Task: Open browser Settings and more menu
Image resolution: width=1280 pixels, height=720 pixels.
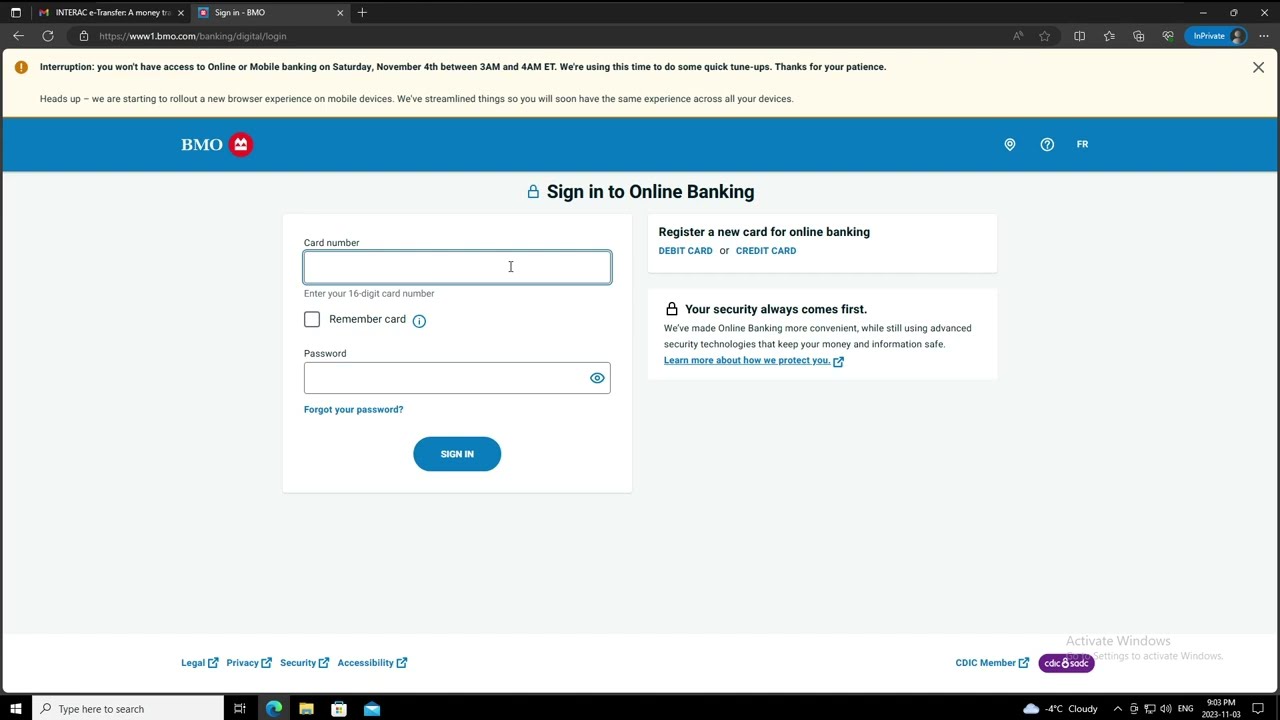Action: [x=1264, y=36]
